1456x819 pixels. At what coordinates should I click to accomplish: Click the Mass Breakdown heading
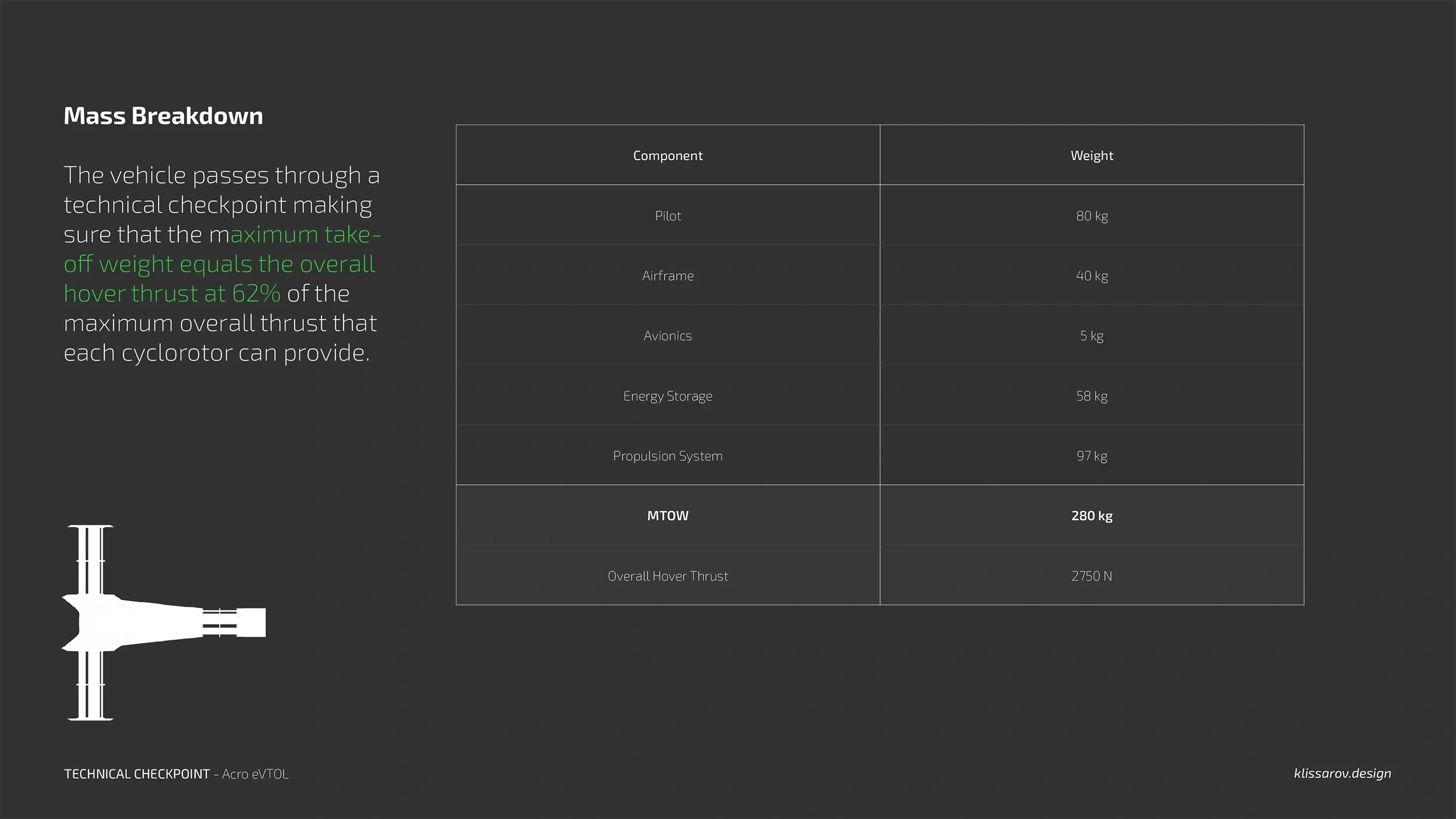(163, 116)
